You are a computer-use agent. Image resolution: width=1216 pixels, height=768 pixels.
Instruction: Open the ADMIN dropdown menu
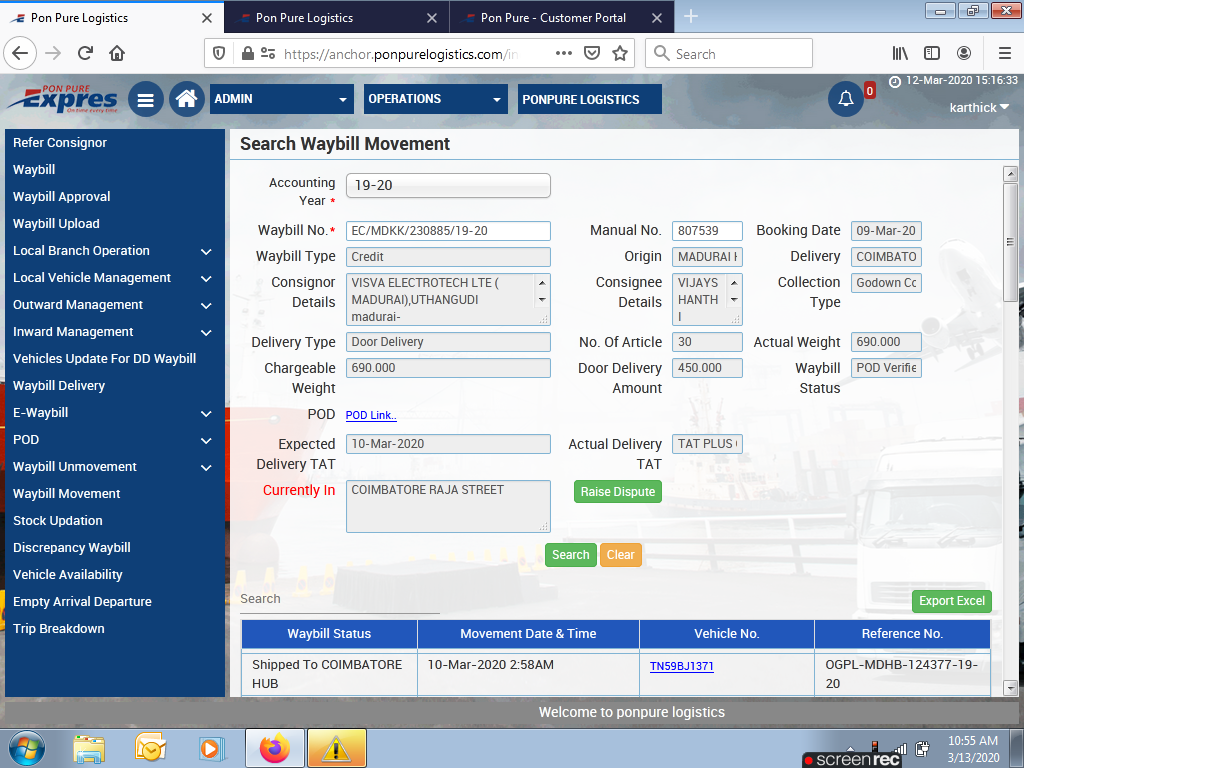pyautogui.click(x=282, y=99)
